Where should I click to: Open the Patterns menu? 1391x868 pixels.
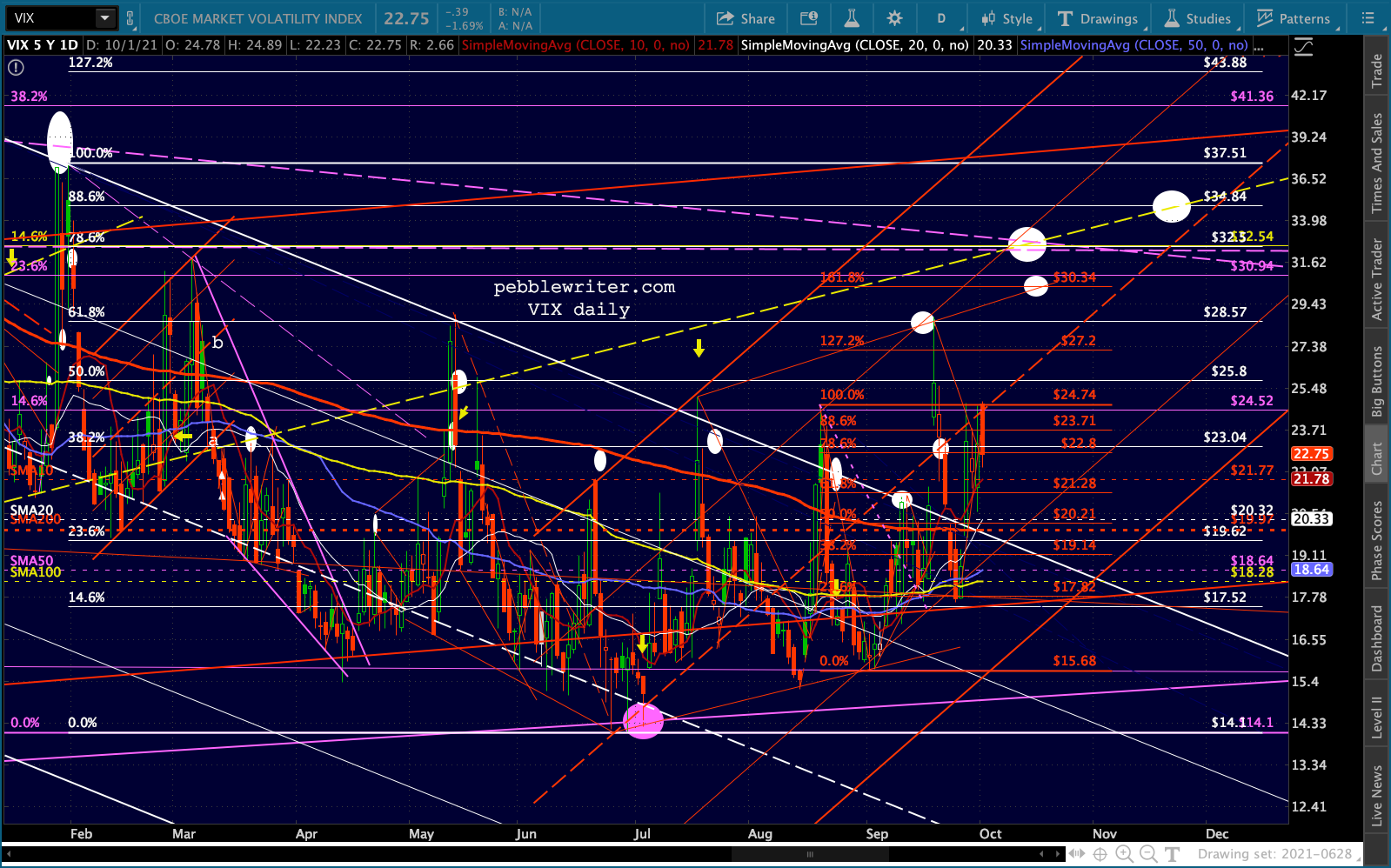click(x=1293, y=18)
